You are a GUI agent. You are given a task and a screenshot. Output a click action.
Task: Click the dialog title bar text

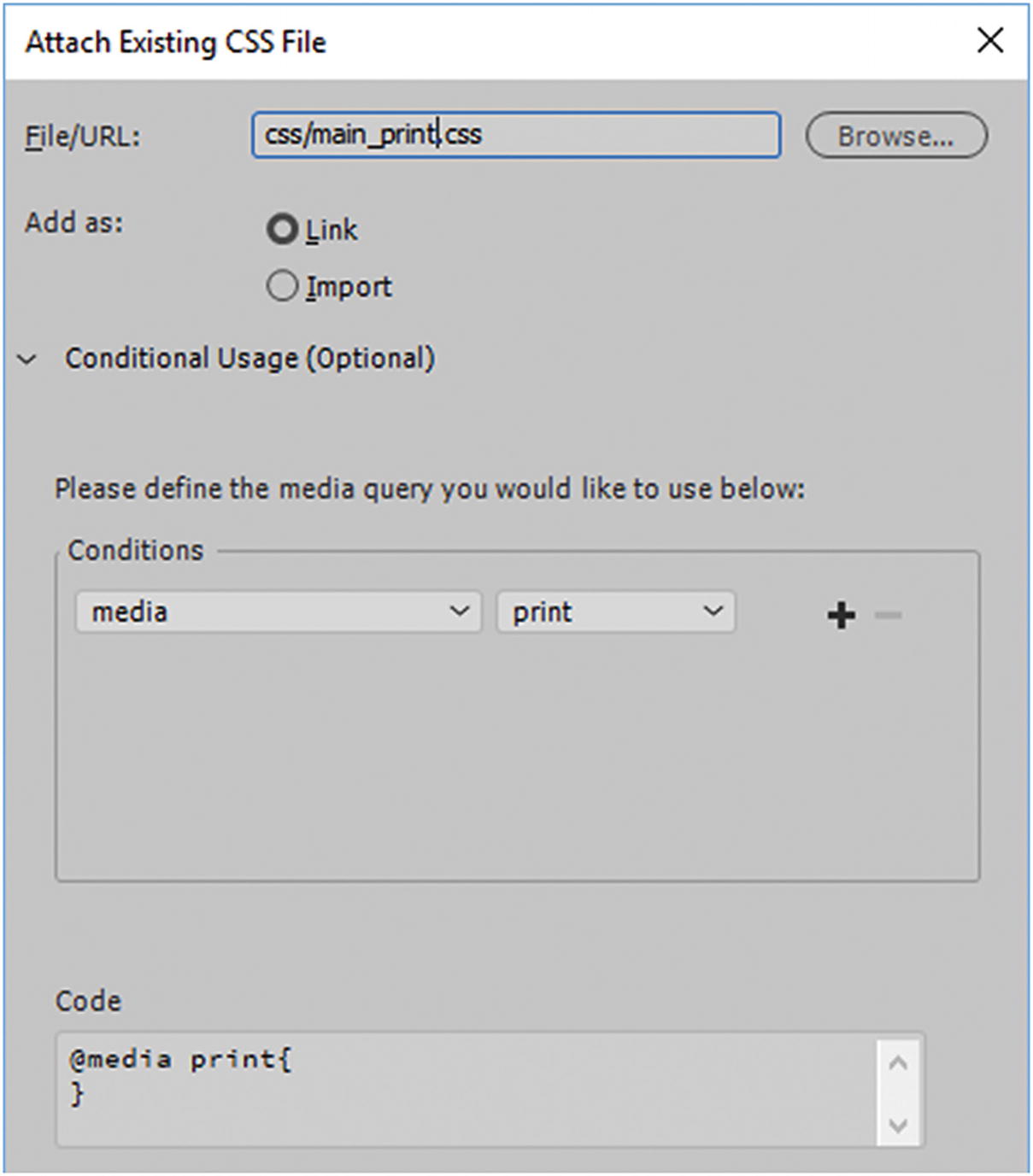pyautogui.click(x=175, y=42)
